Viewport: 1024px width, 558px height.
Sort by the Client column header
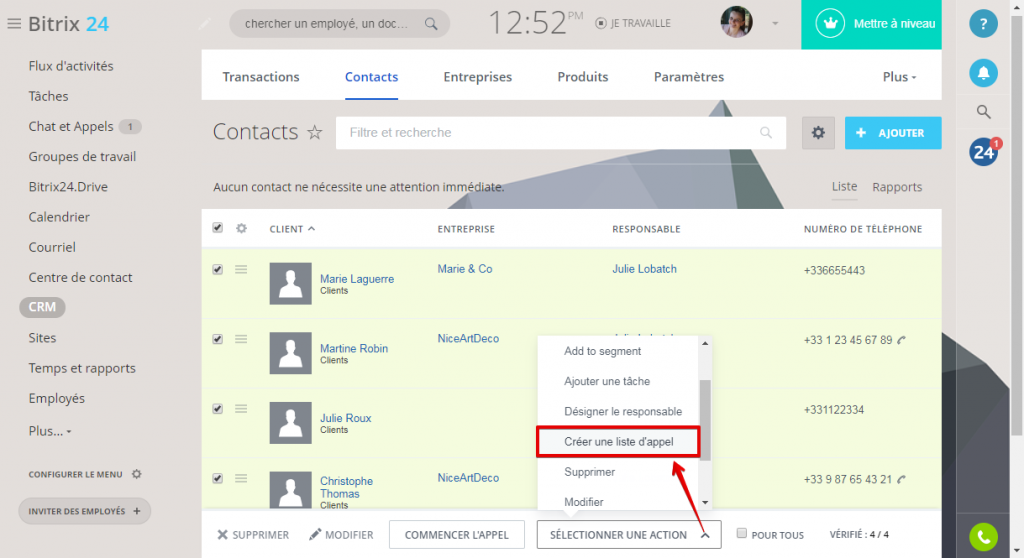pos(292,229)
